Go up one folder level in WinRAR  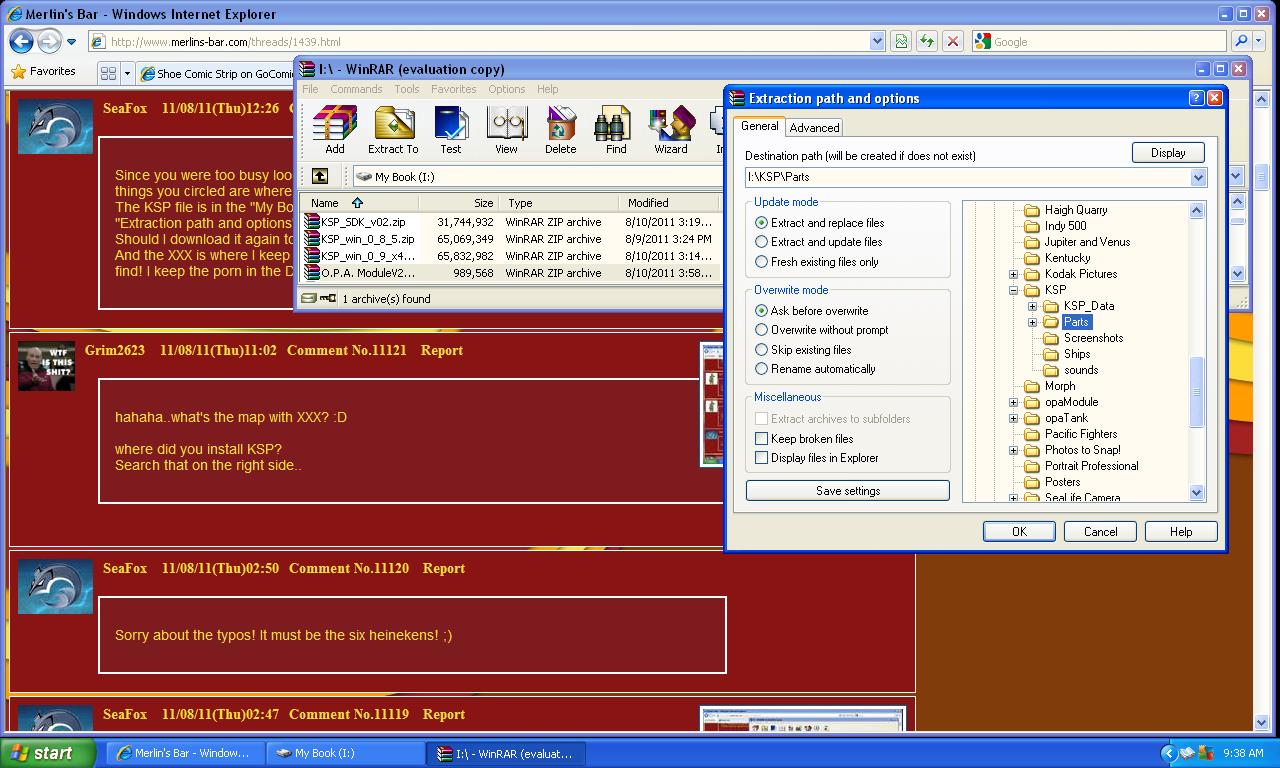point(320,176)
